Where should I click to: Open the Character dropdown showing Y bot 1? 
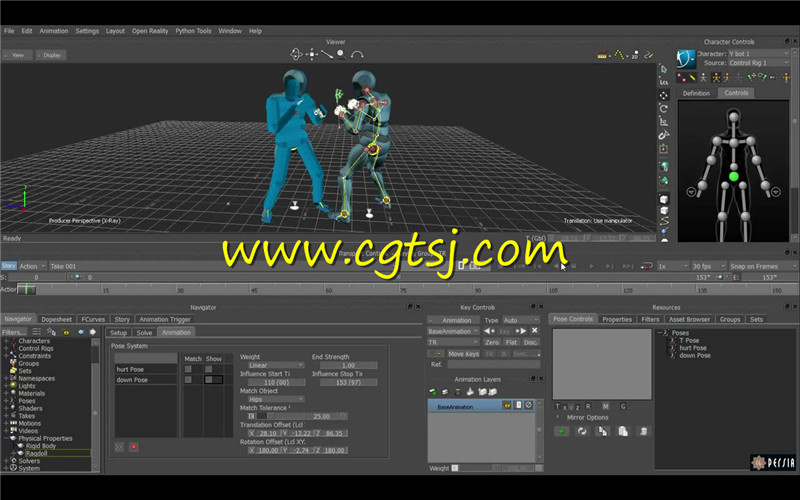pos(758,54)
